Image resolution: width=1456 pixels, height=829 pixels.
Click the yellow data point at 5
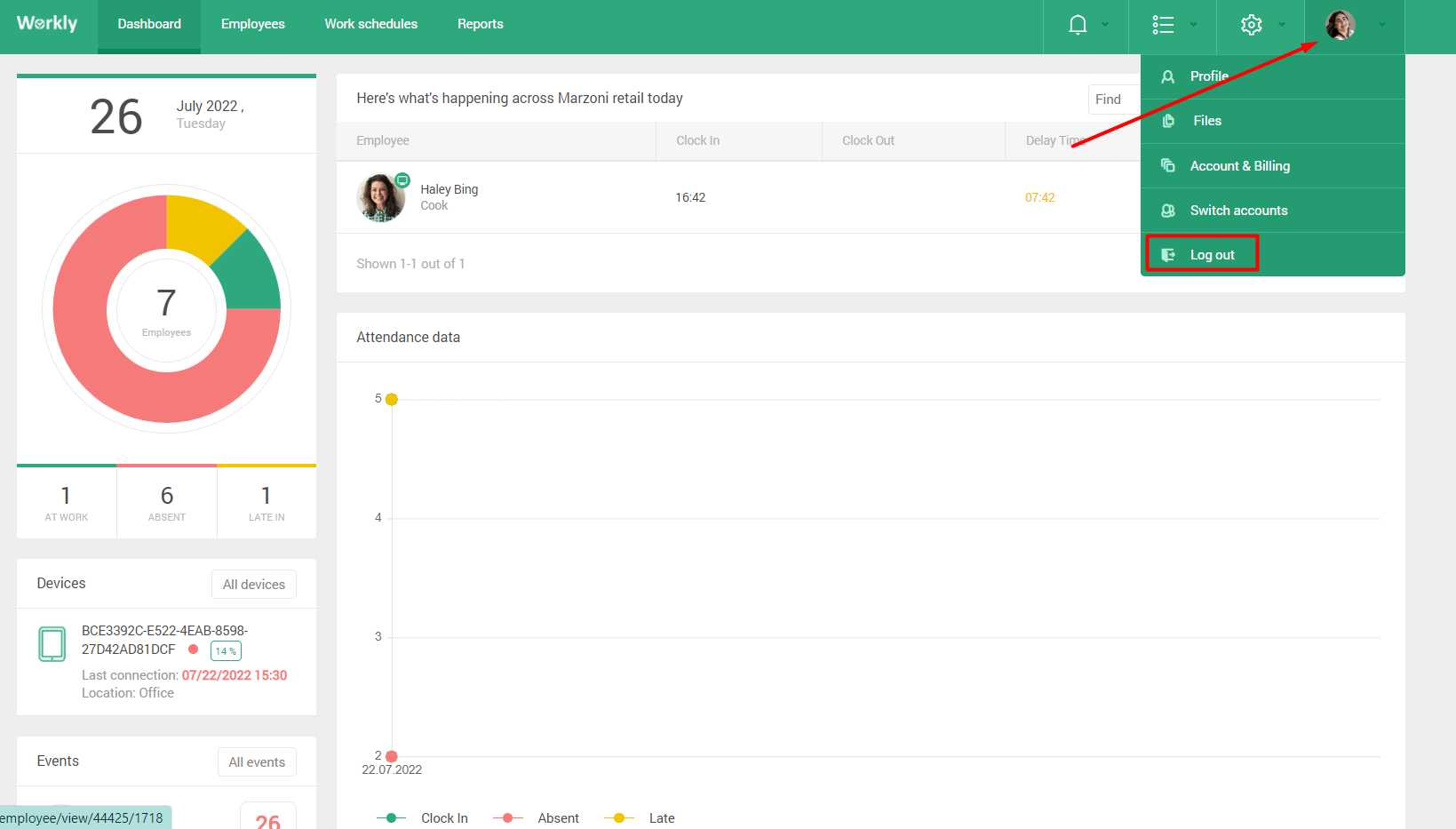[392, 400]
